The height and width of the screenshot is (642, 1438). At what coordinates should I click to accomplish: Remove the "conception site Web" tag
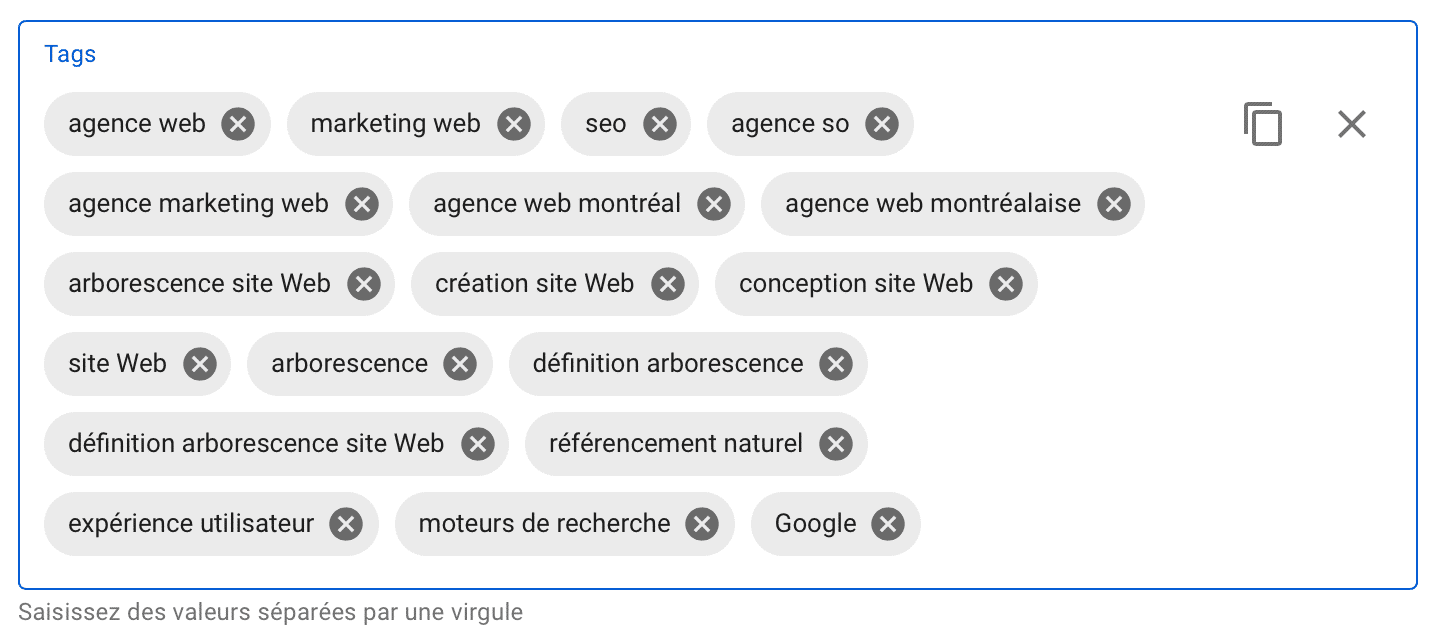tap(1005, 284)
